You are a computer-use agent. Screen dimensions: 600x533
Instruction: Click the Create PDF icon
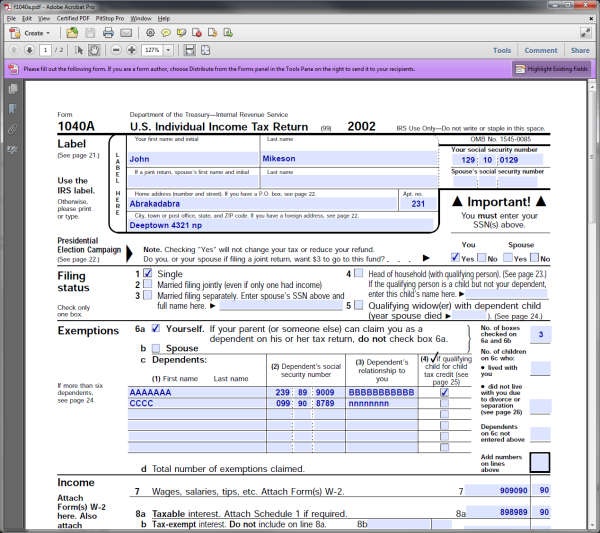tap(15, 33)
